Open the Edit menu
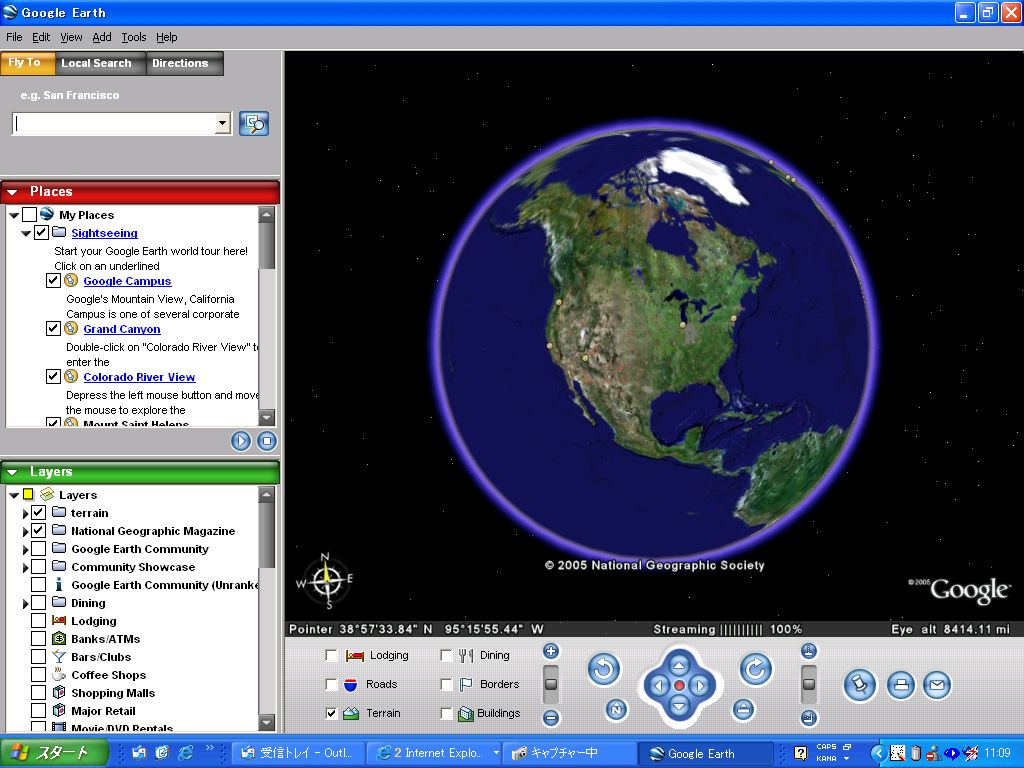1024x768 pixels. [41, 37]
